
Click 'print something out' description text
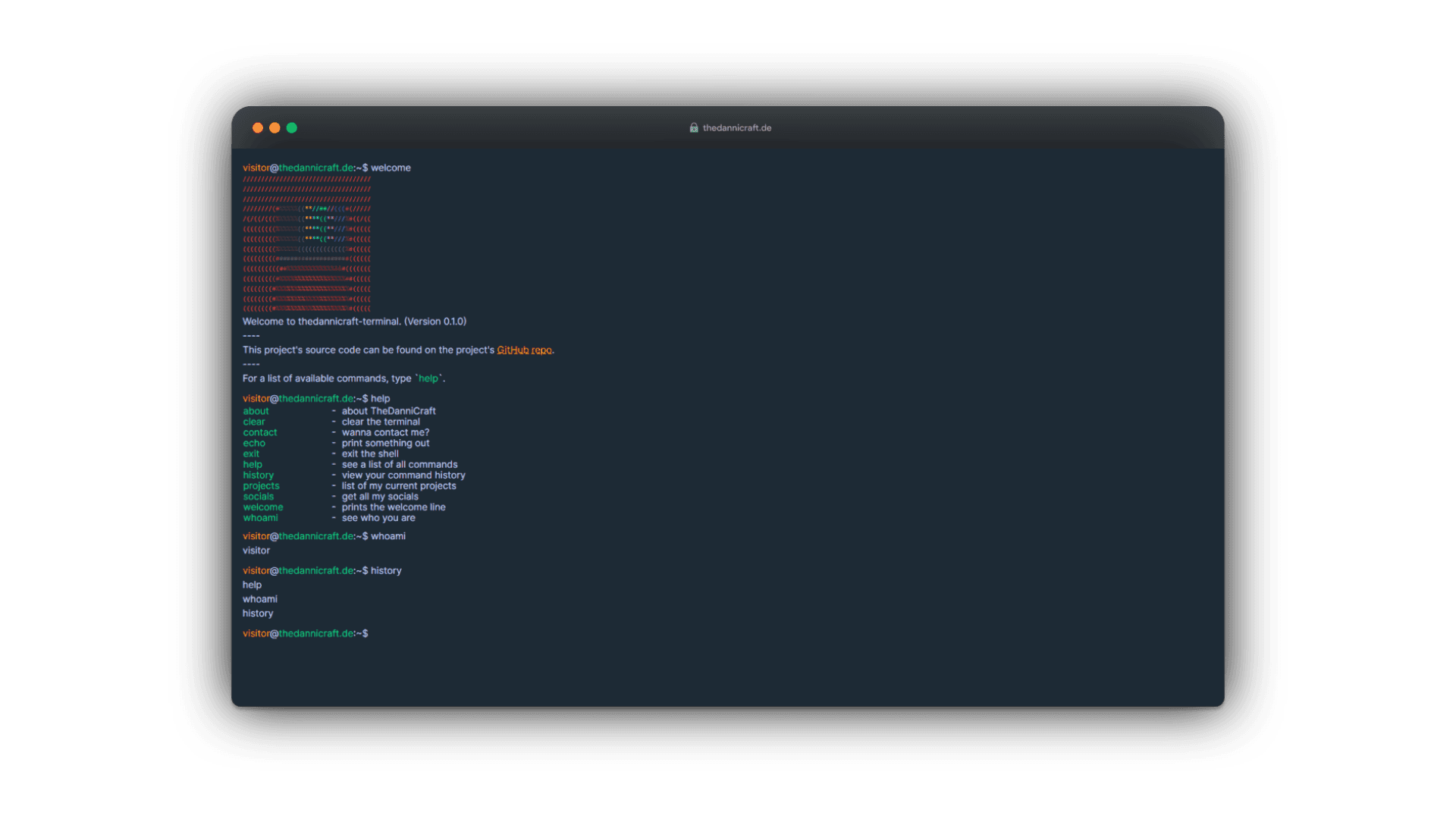(385, 443)
